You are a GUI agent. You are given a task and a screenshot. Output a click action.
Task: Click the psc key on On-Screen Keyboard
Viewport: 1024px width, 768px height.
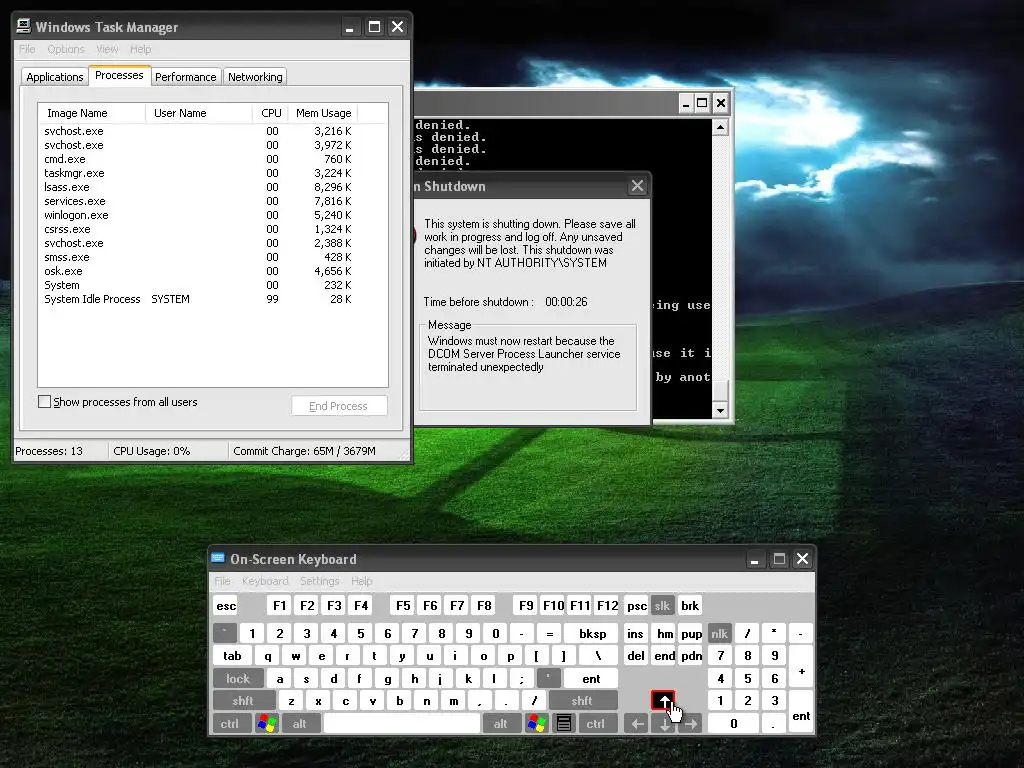tap(636, 605)
